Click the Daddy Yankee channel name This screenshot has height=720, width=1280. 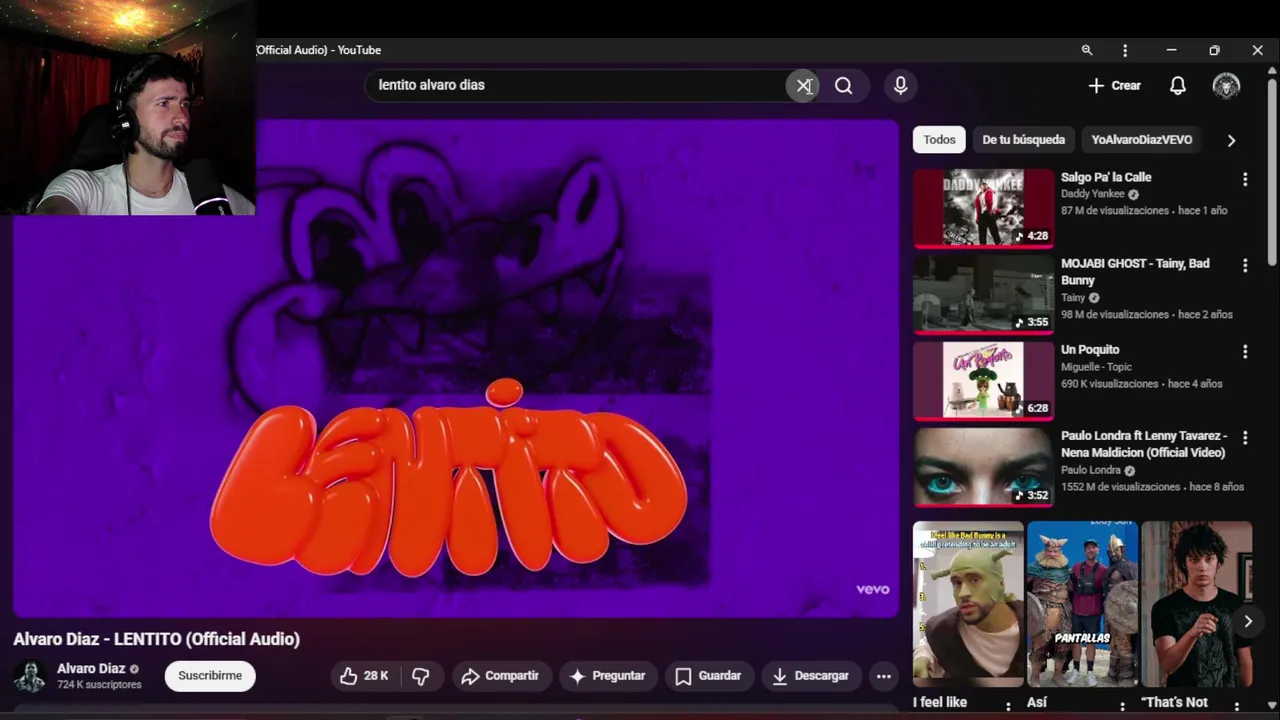tap(1093, 194)
